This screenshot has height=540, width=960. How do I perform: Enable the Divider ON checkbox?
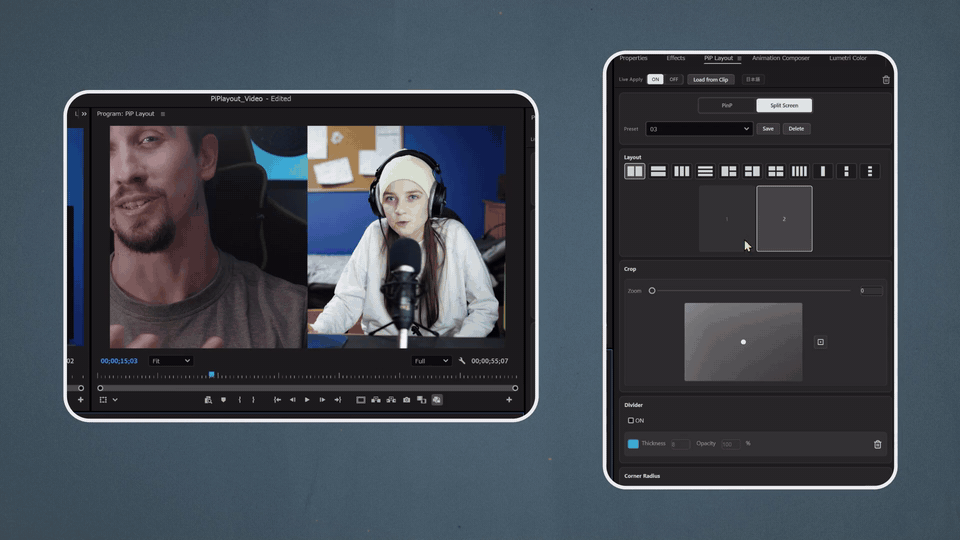(631, 421)
